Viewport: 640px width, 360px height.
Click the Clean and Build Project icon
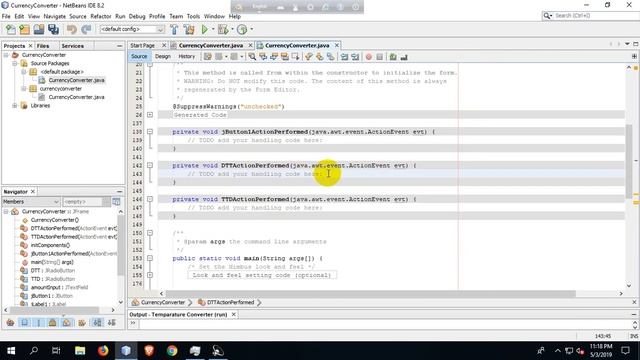tap(189, 29)
